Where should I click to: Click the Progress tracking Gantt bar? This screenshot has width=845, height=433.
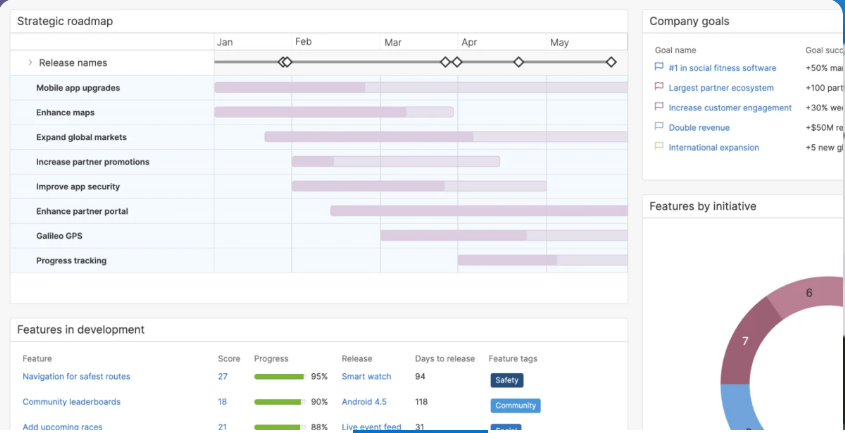tap(543, 260)
